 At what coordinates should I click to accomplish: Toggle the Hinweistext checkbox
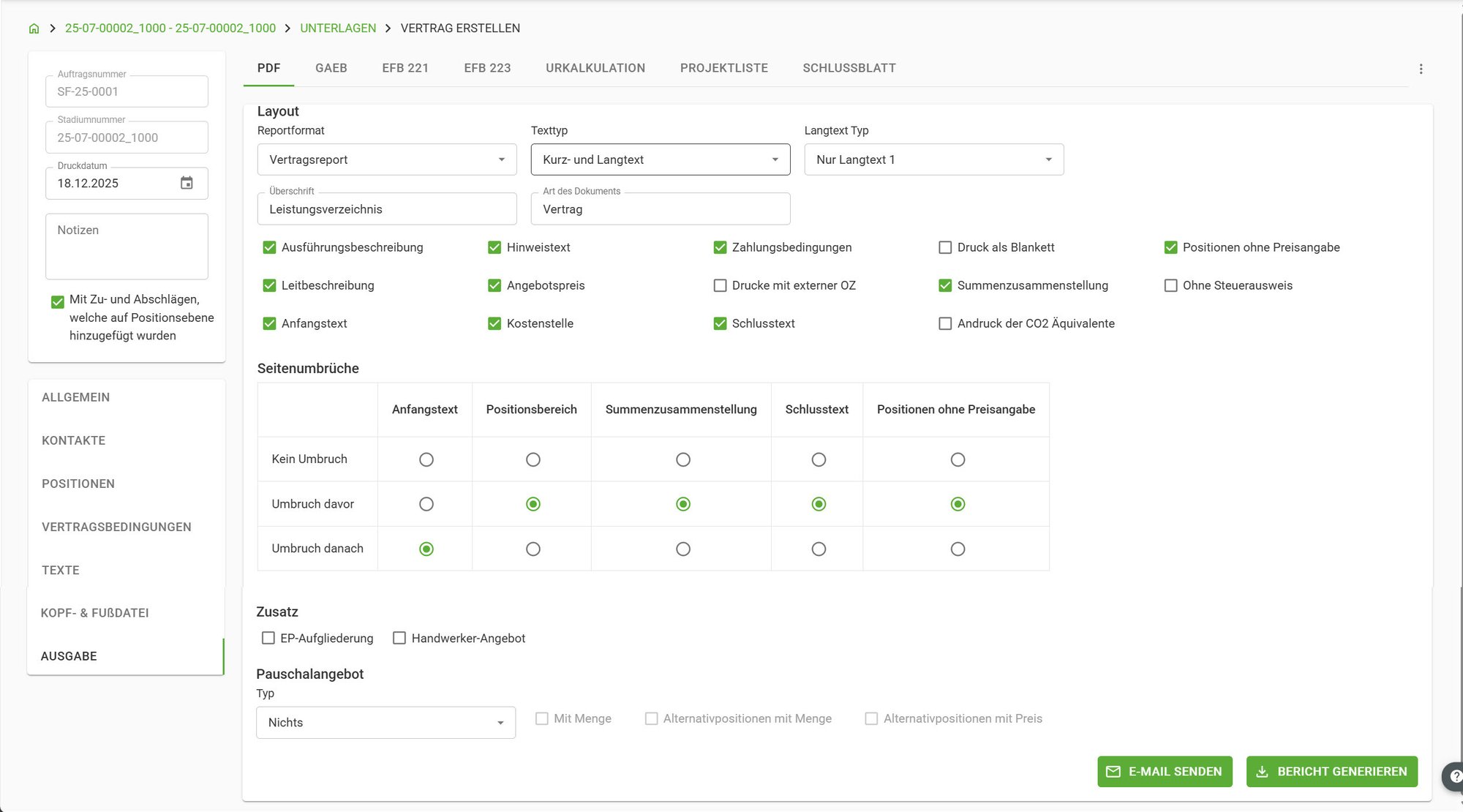tap(494, 247)
